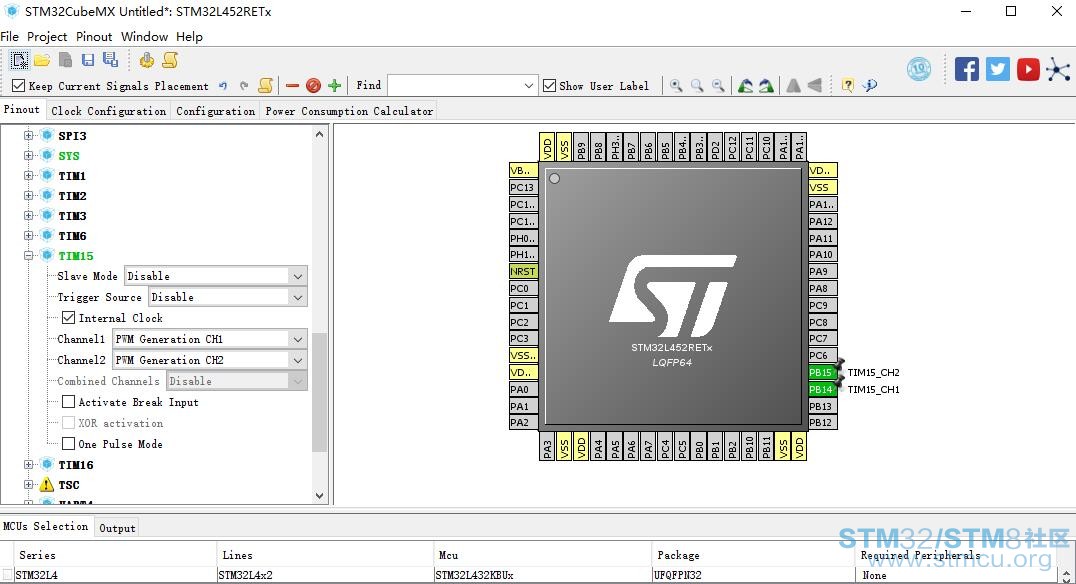This screenshot has height=584, width=1076.
Task: Click the Mcu column header in the table
Action: click(541, 555)
